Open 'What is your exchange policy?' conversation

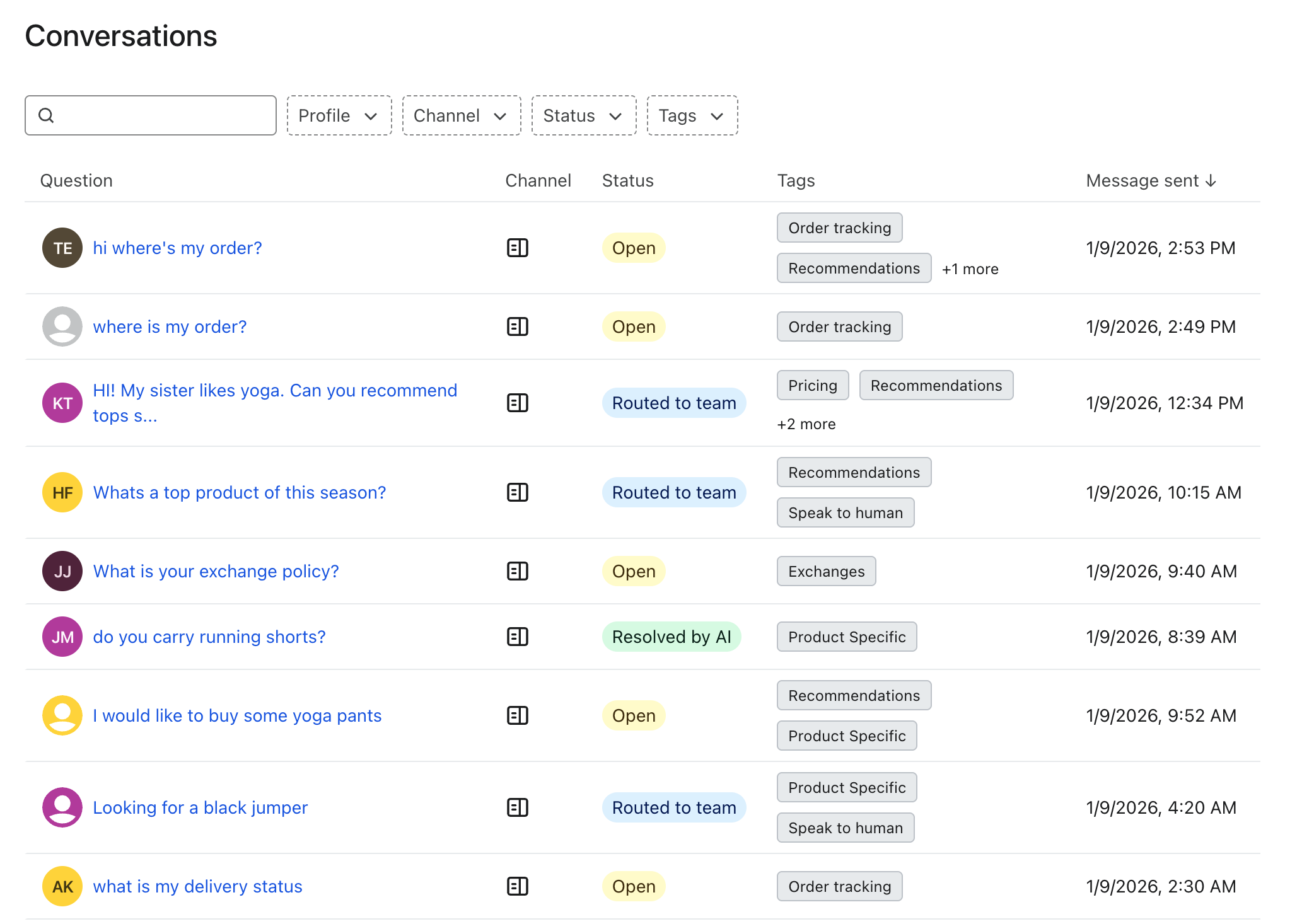216,571
